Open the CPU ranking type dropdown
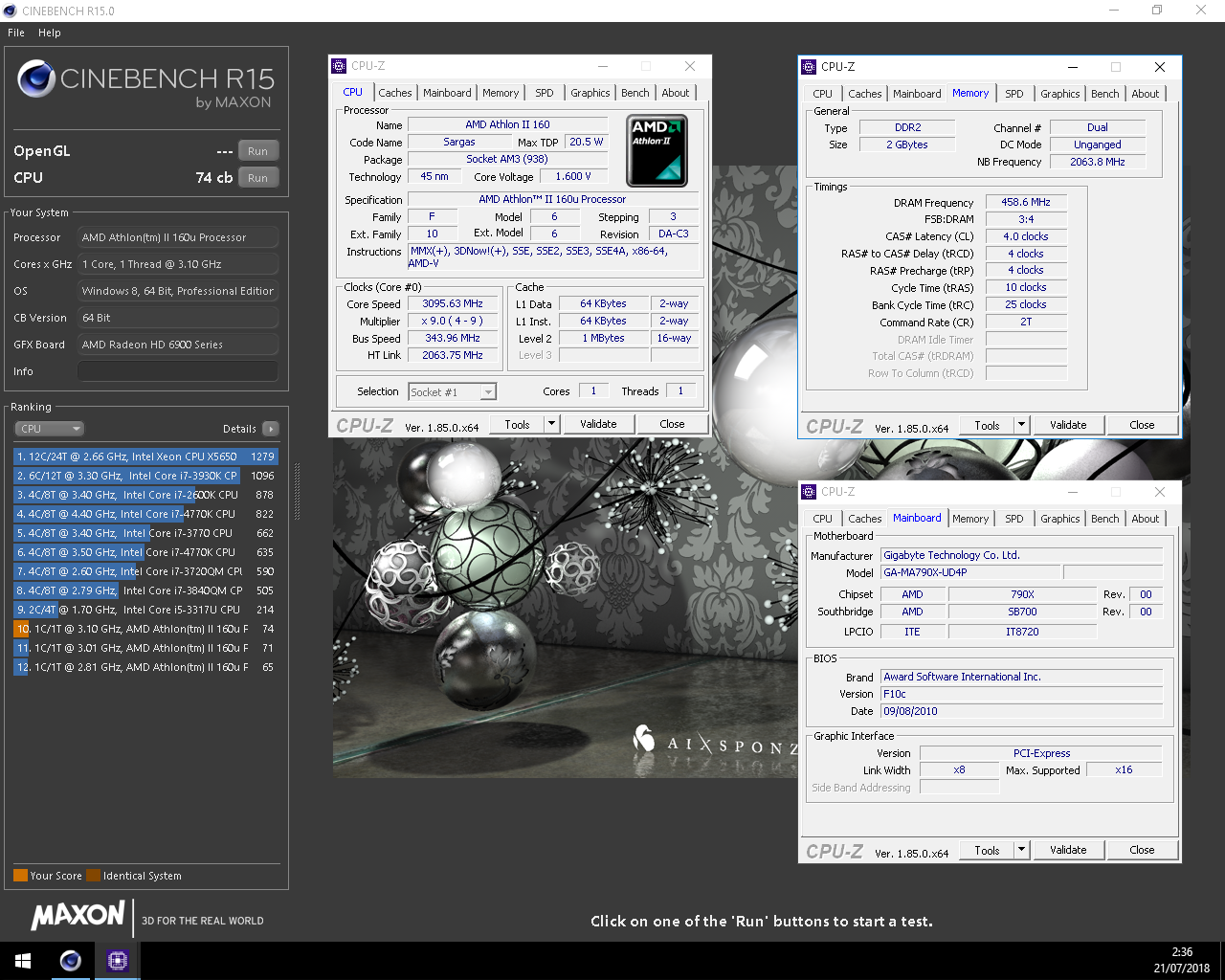This screenshot has width=1225, height=980. [50, 429]
